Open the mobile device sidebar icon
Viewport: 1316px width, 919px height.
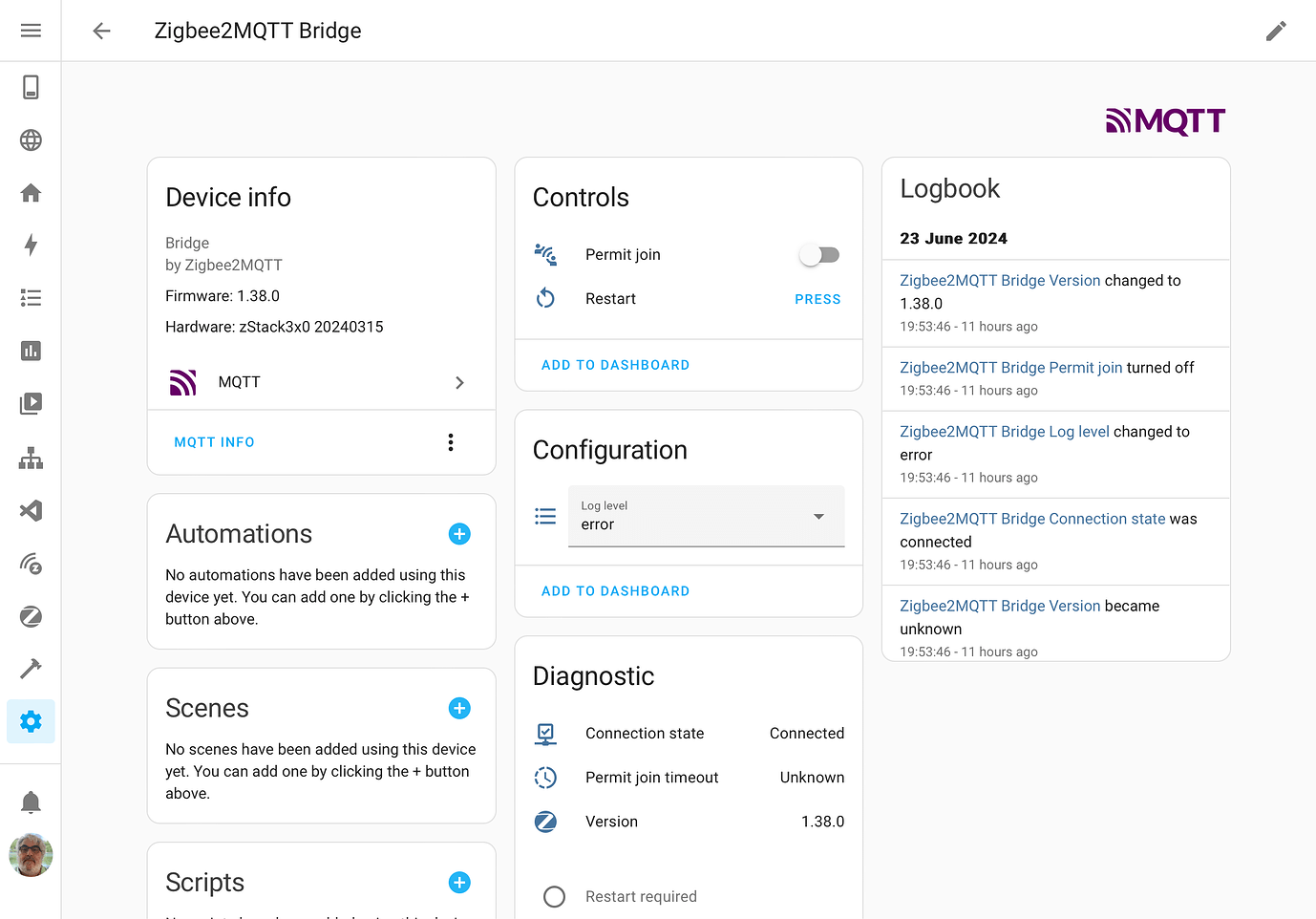coord(31,87)
